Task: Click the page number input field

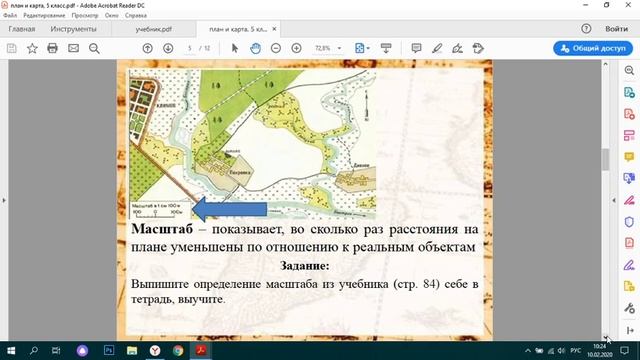Action: coord(190,48)
